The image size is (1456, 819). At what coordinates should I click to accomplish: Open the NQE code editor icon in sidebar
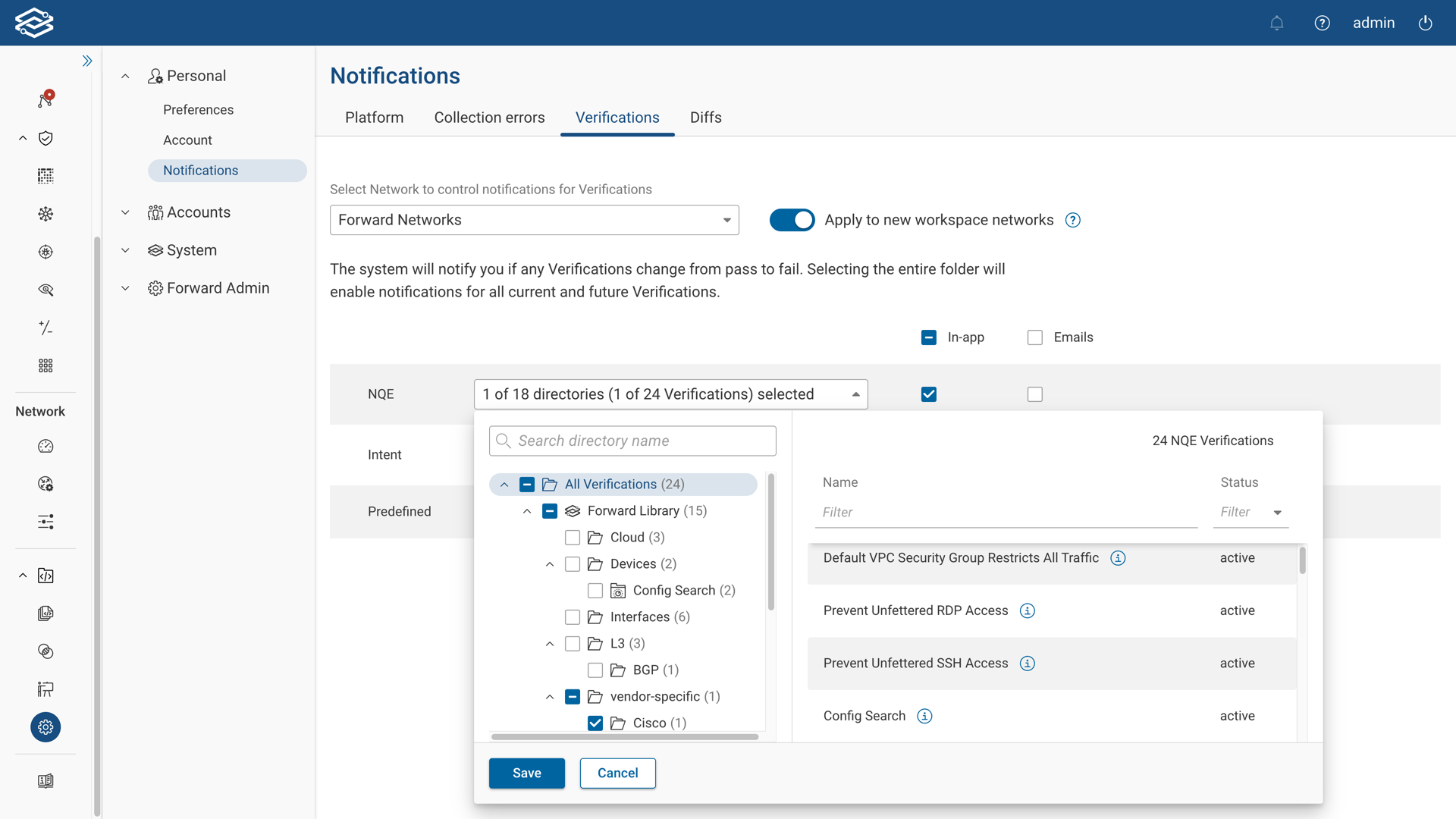pyautogui.click(x=45, y=576)
